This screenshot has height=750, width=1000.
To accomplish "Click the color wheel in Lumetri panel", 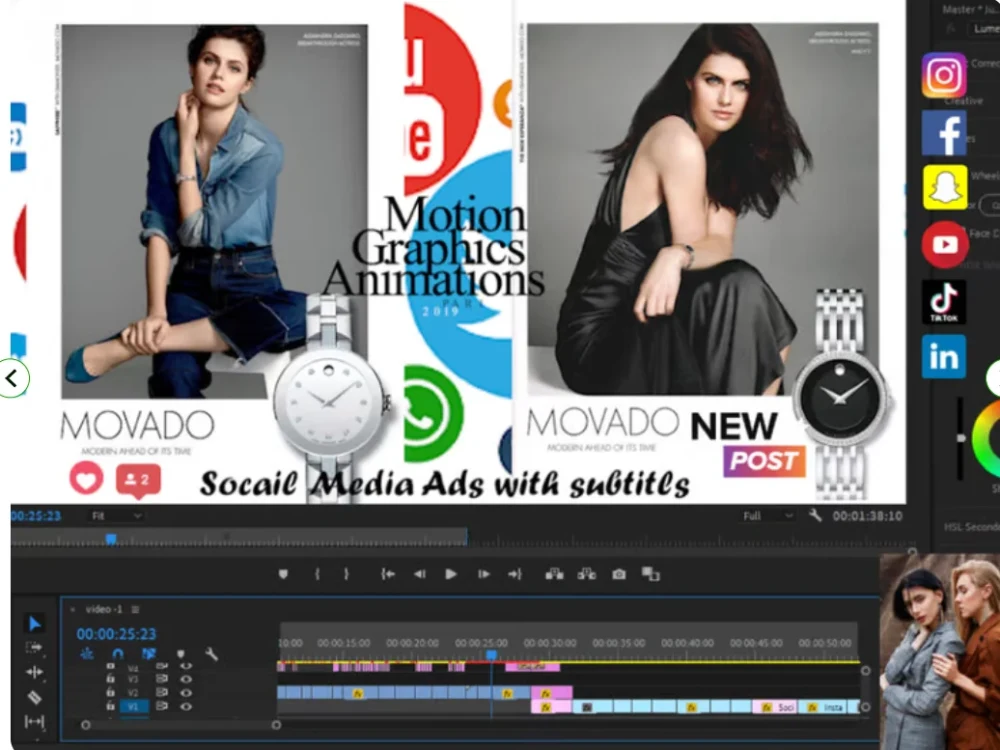I will (x=986, y=439).
